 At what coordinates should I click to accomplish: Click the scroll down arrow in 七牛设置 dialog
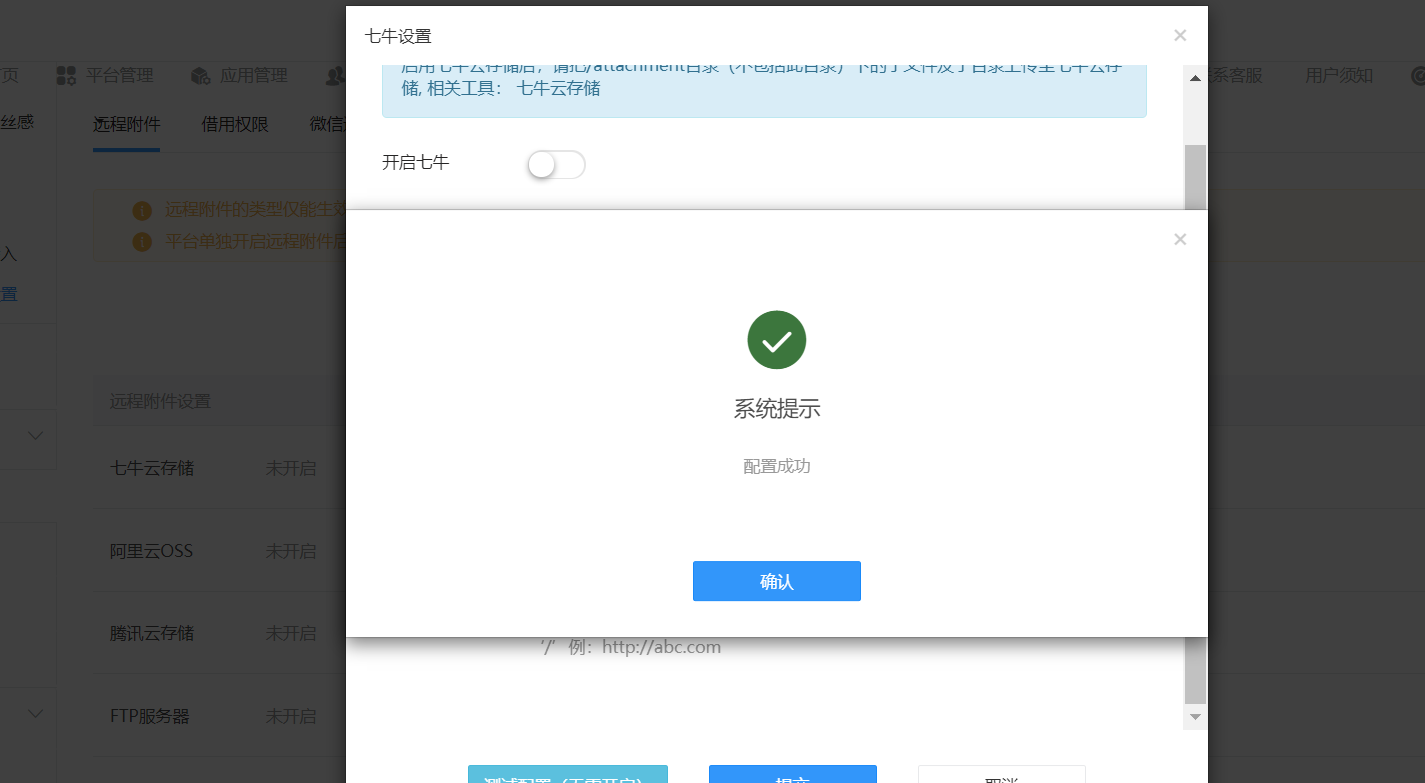(x=1195, y=717)
